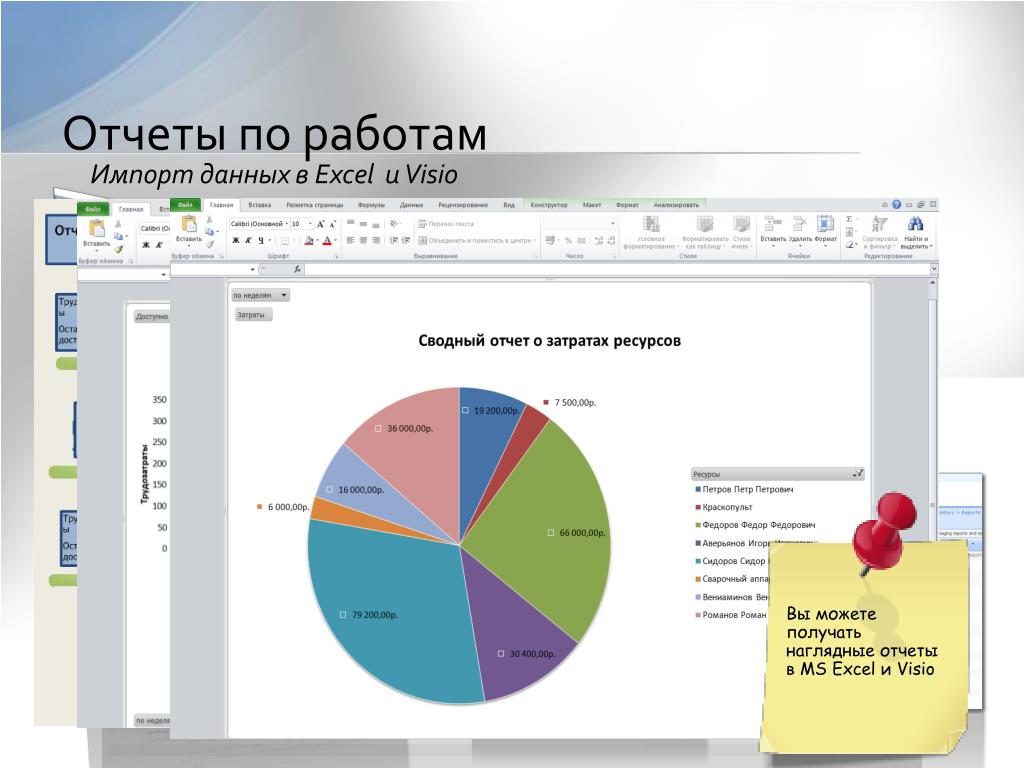The image size is (1024, 768).
Task: Click Вставить paste in the middle Excel window
Action: (97, 234)
